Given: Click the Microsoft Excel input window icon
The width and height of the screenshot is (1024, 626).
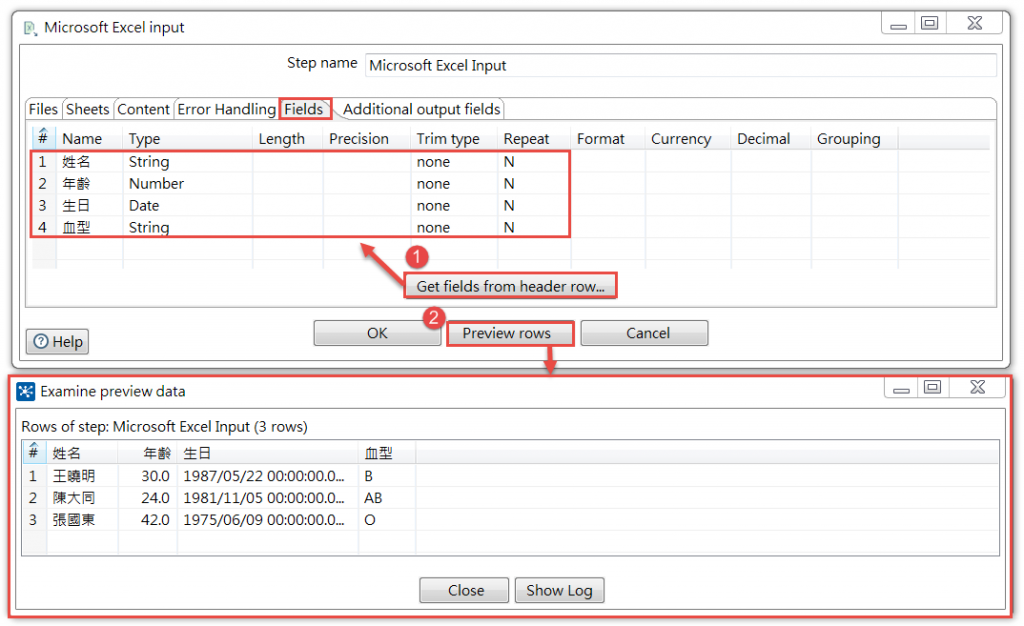Looking at the screenshot, I should click(x=30, y=28).
